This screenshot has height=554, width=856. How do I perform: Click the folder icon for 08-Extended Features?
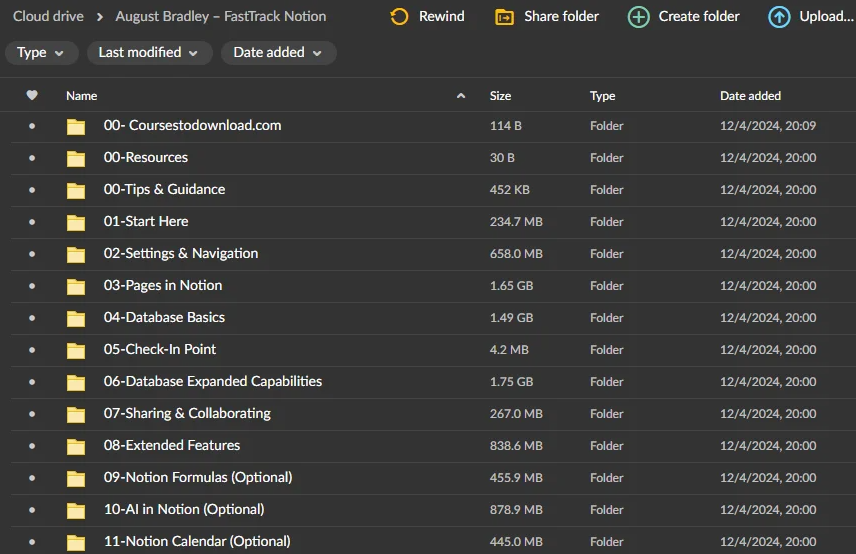[76, 446]
